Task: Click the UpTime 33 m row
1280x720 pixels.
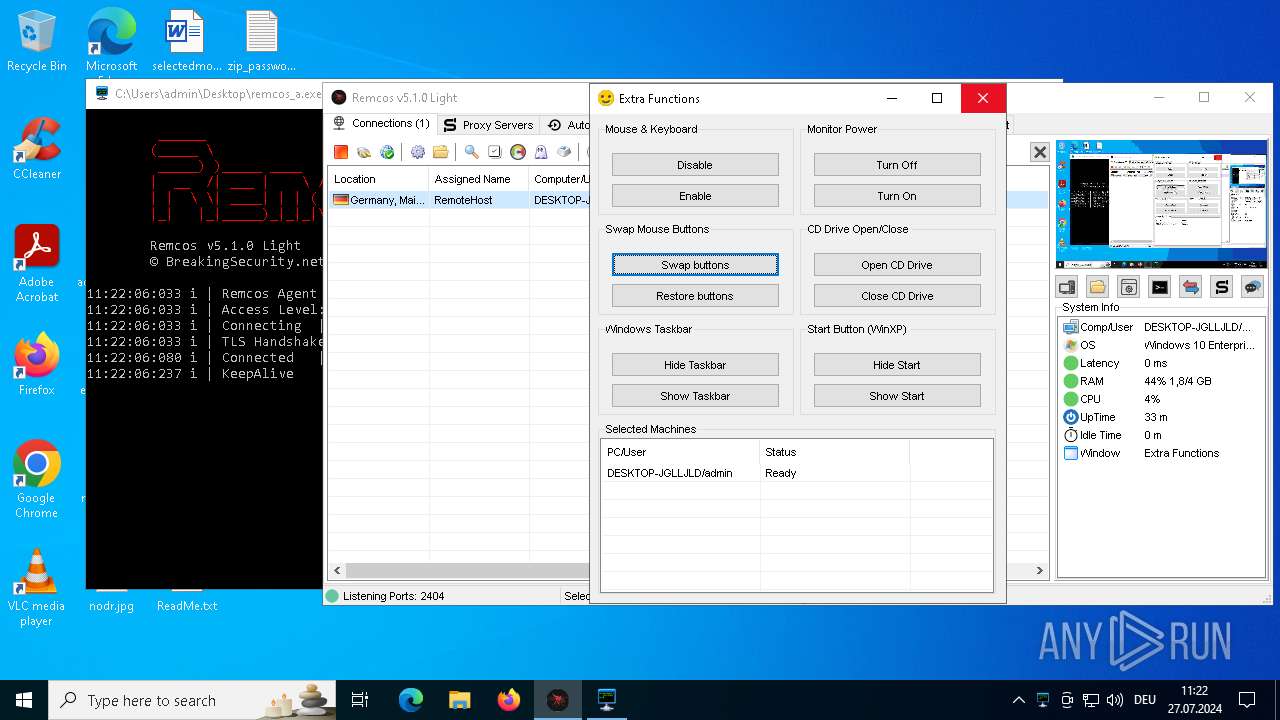Action: [x=1162, y=417]
